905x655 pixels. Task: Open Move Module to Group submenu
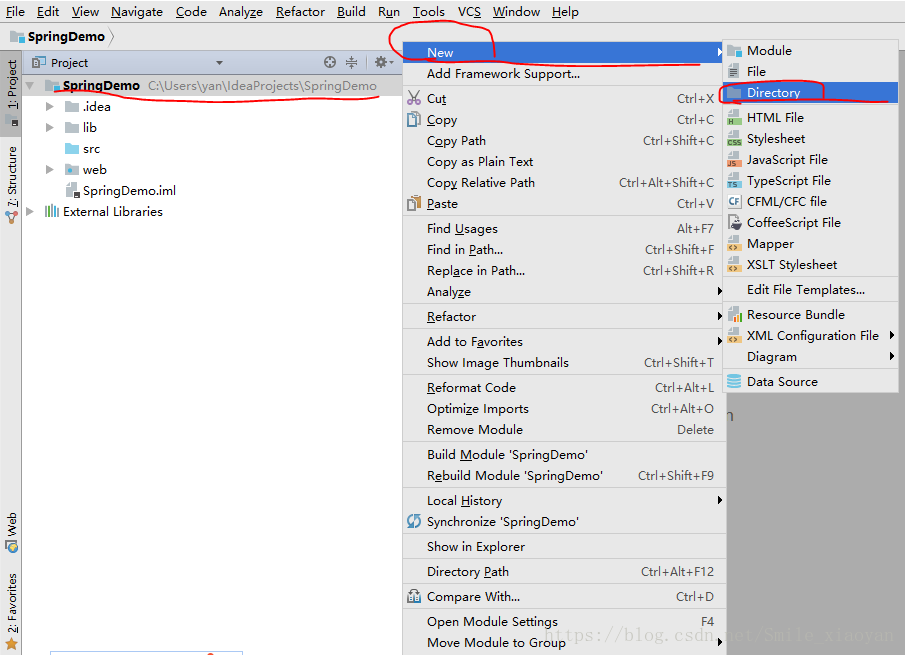(564, 642)
